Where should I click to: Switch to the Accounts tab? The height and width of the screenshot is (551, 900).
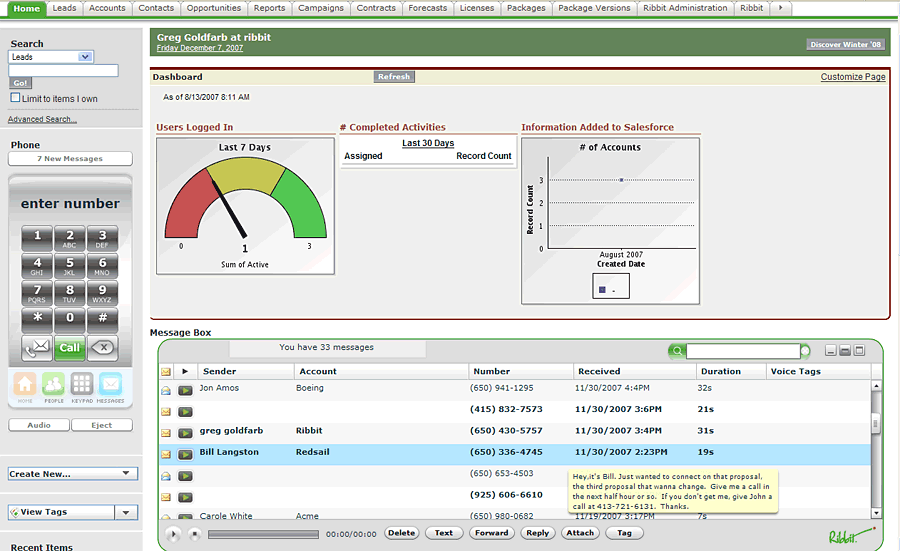tap(107, 8)
